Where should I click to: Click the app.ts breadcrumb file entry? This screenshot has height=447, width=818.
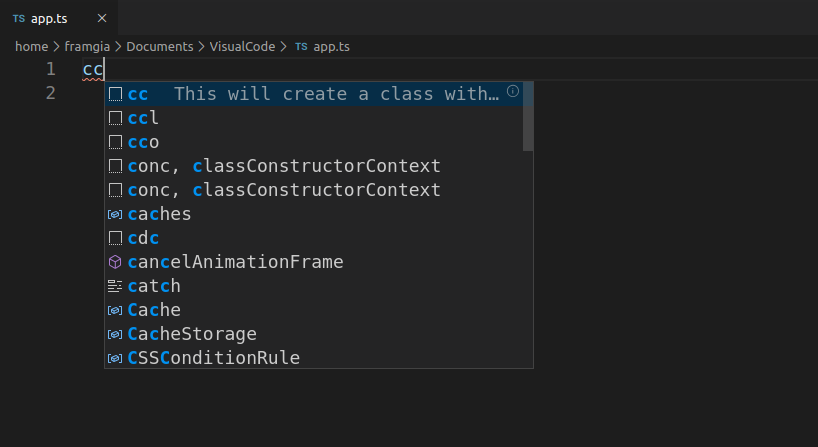331,46
